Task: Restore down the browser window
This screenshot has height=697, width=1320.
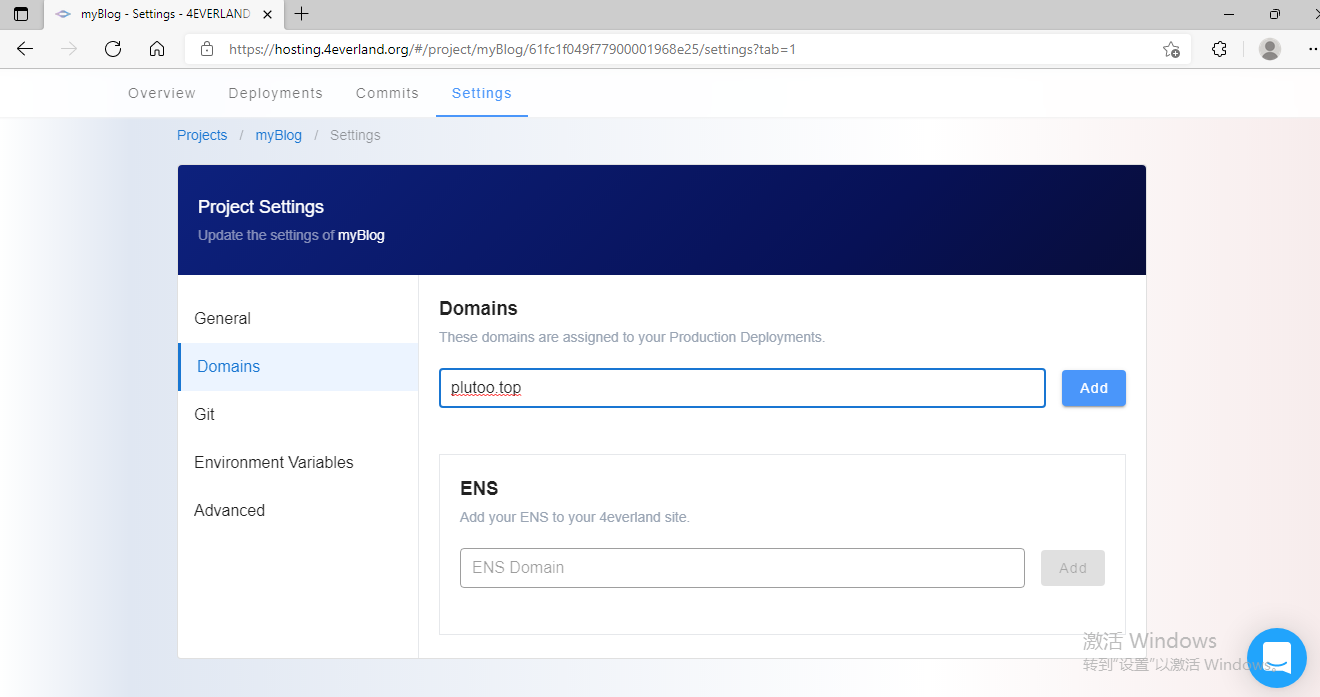Action: (x=1274, y=14)
